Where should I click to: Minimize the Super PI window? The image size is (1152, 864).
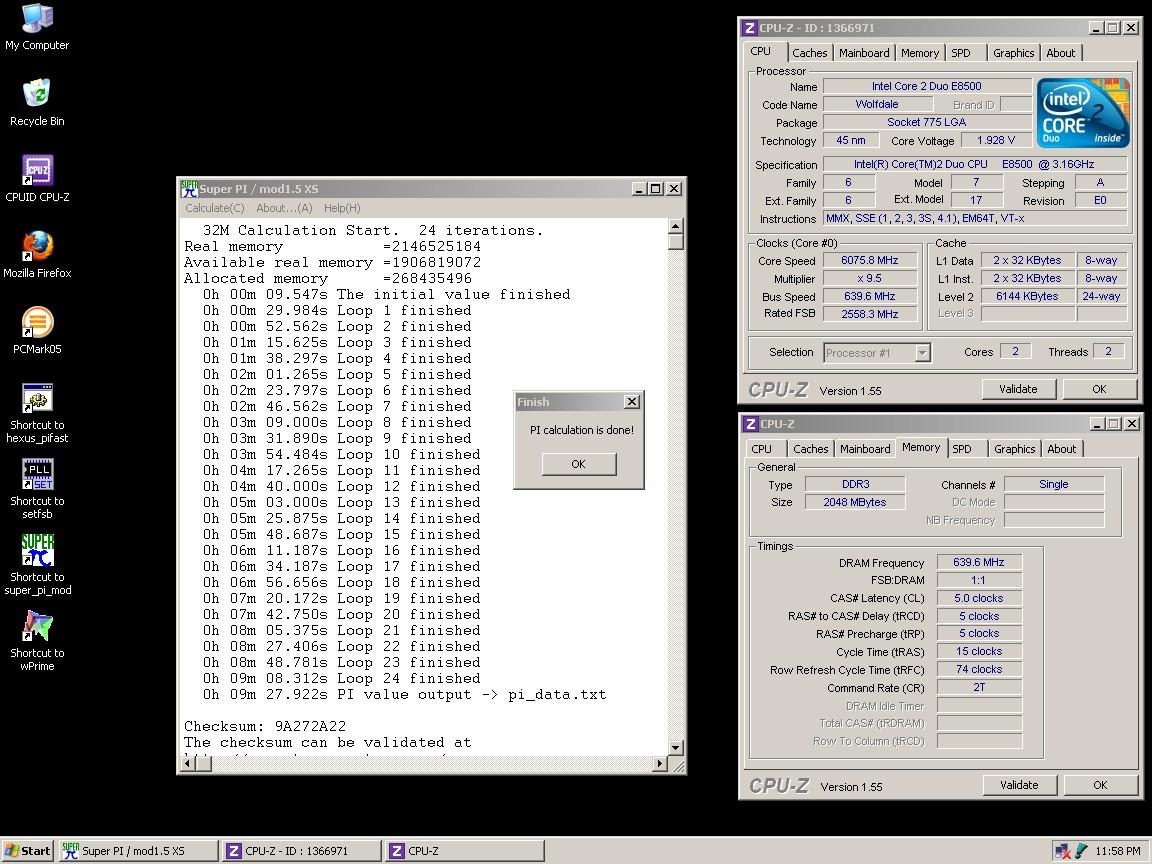click(639, 189)
